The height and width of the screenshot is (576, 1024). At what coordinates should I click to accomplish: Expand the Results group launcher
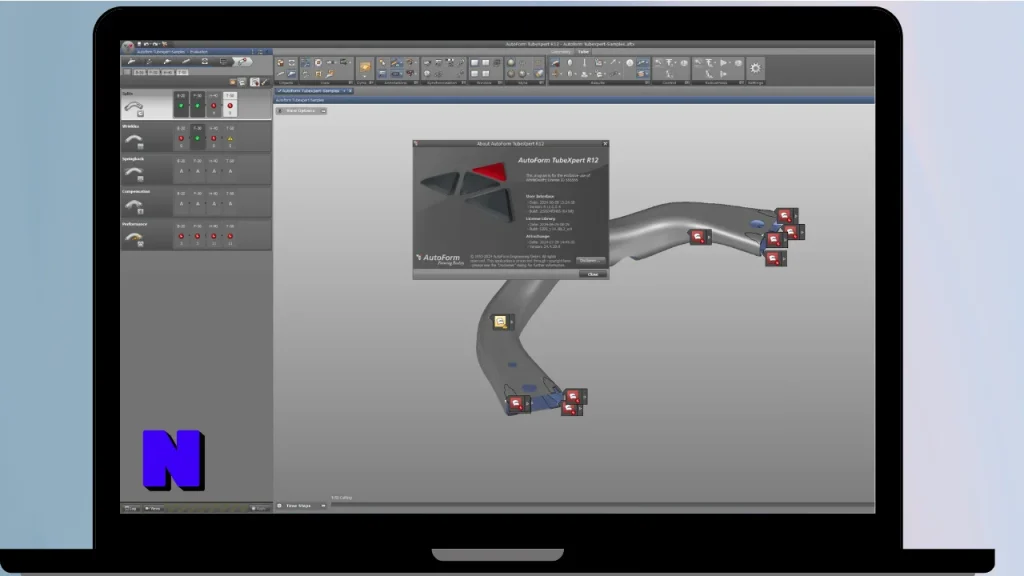pyautogui.click(x=647, y=83)
